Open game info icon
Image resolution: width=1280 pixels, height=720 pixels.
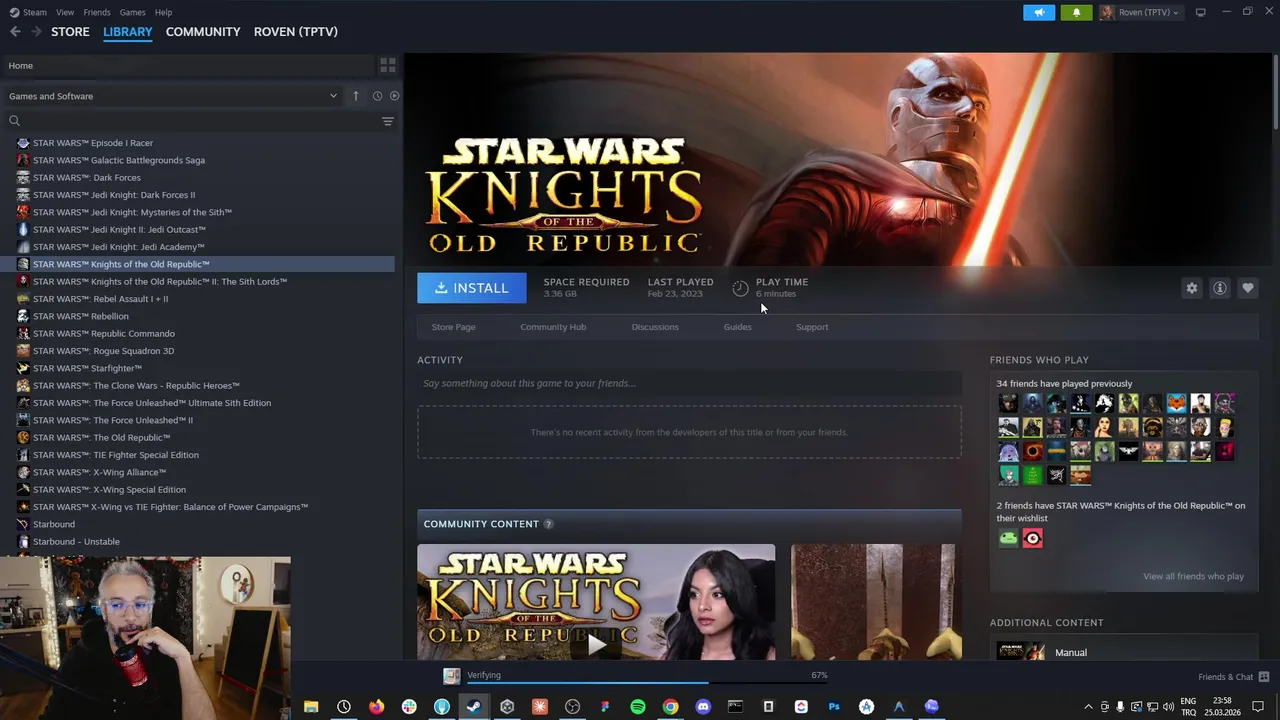click(x=1220, y=288)
